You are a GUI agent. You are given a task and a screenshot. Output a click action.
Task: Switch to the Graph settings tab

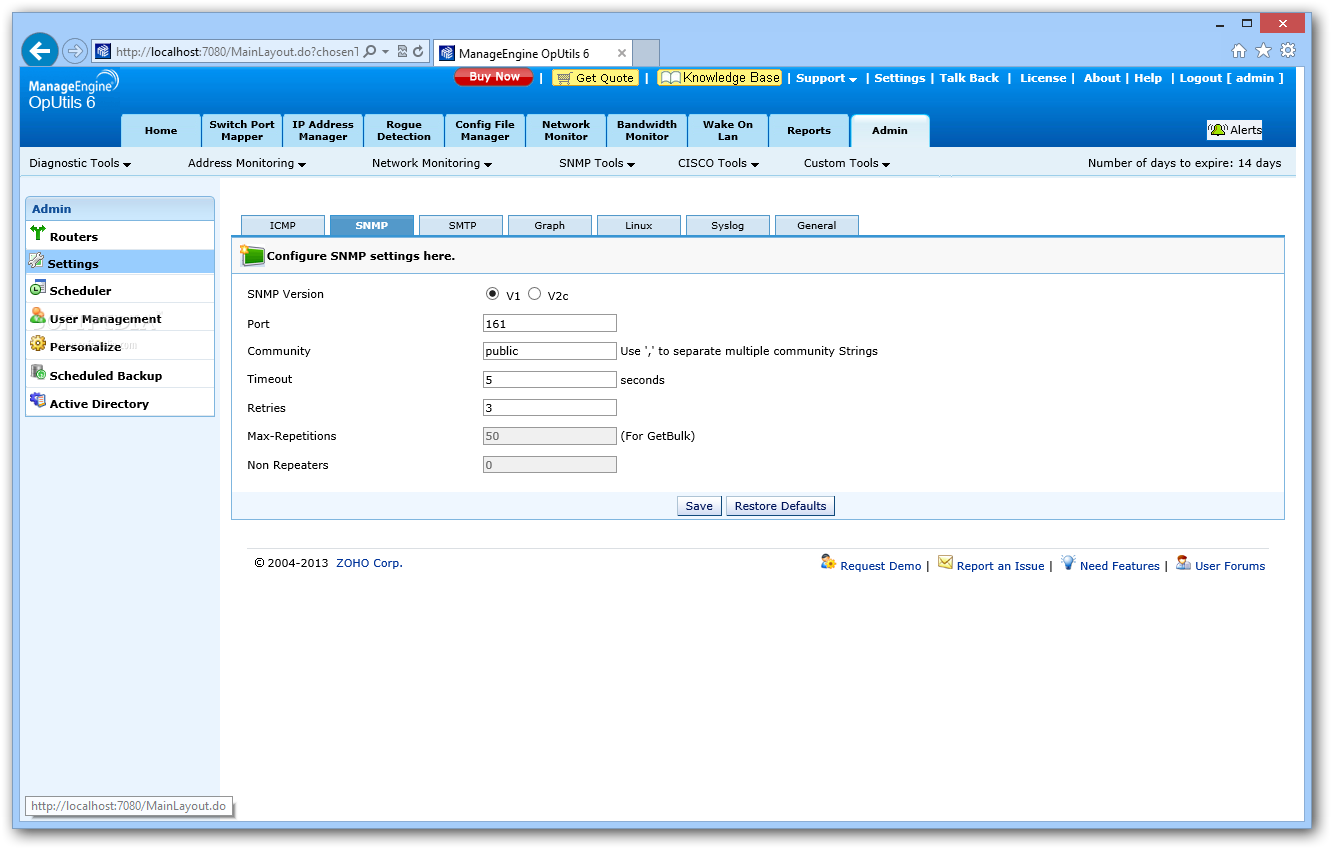tap(550, 226)
